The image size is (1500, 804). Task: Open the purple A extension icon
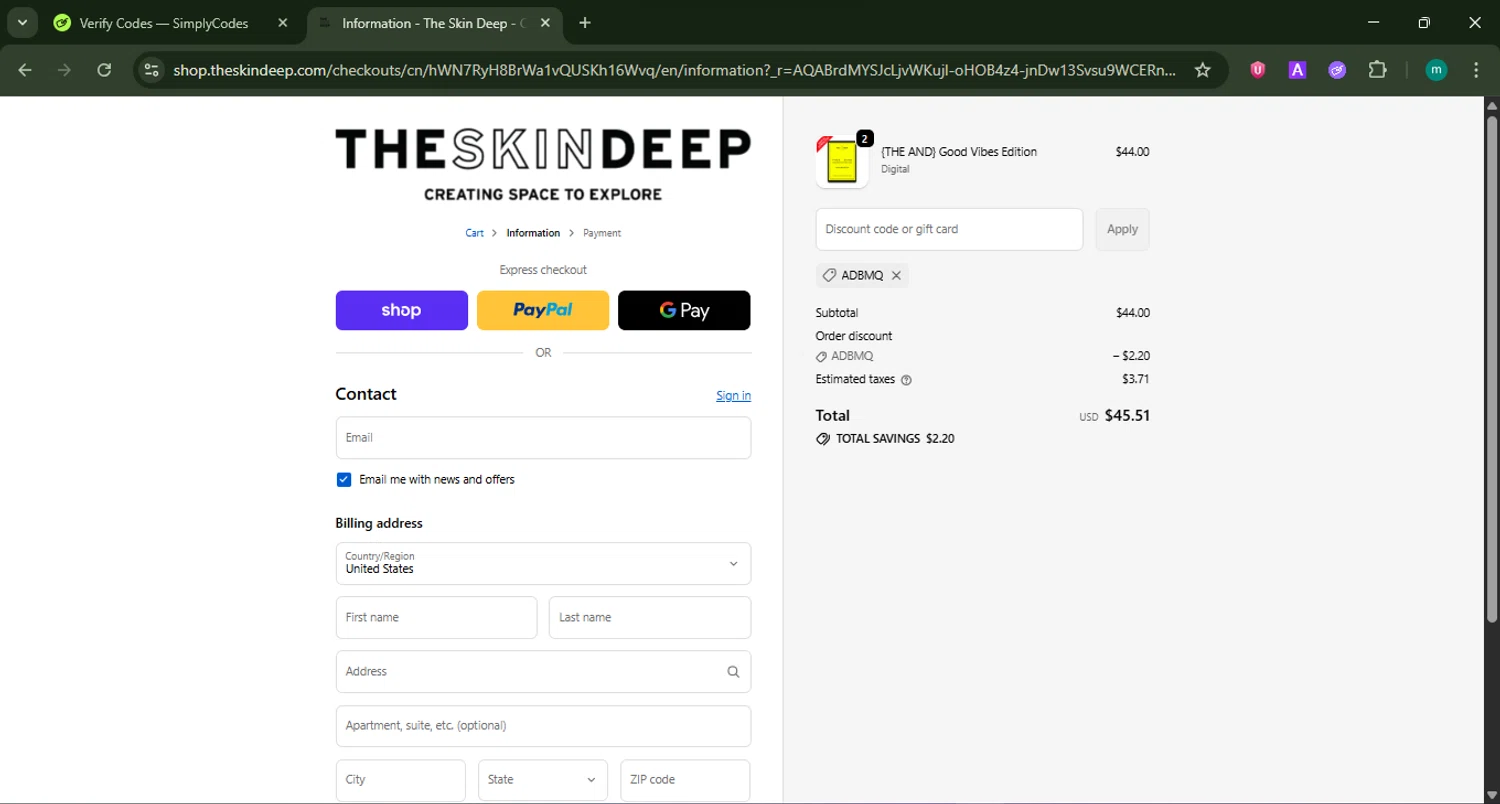coord(1297,70)
